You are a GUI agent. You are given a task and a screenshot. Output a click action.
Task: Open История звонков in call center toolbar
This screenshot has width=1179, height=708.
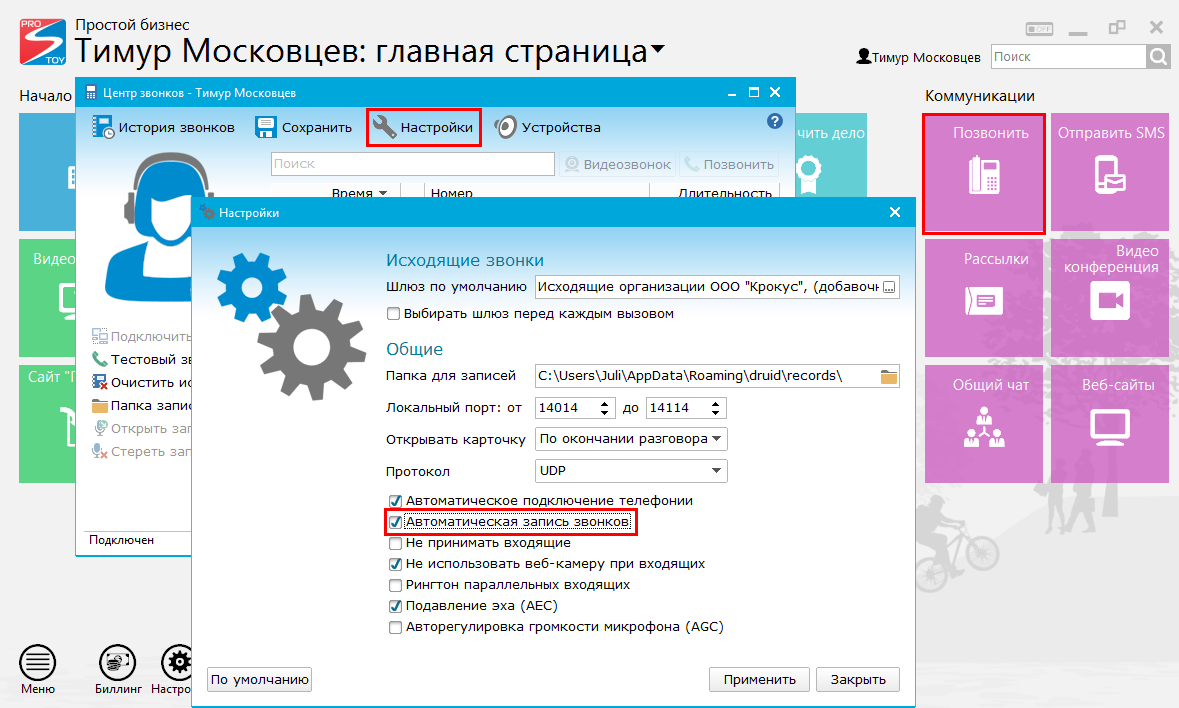pyautogui.click(x=164, y=127)
